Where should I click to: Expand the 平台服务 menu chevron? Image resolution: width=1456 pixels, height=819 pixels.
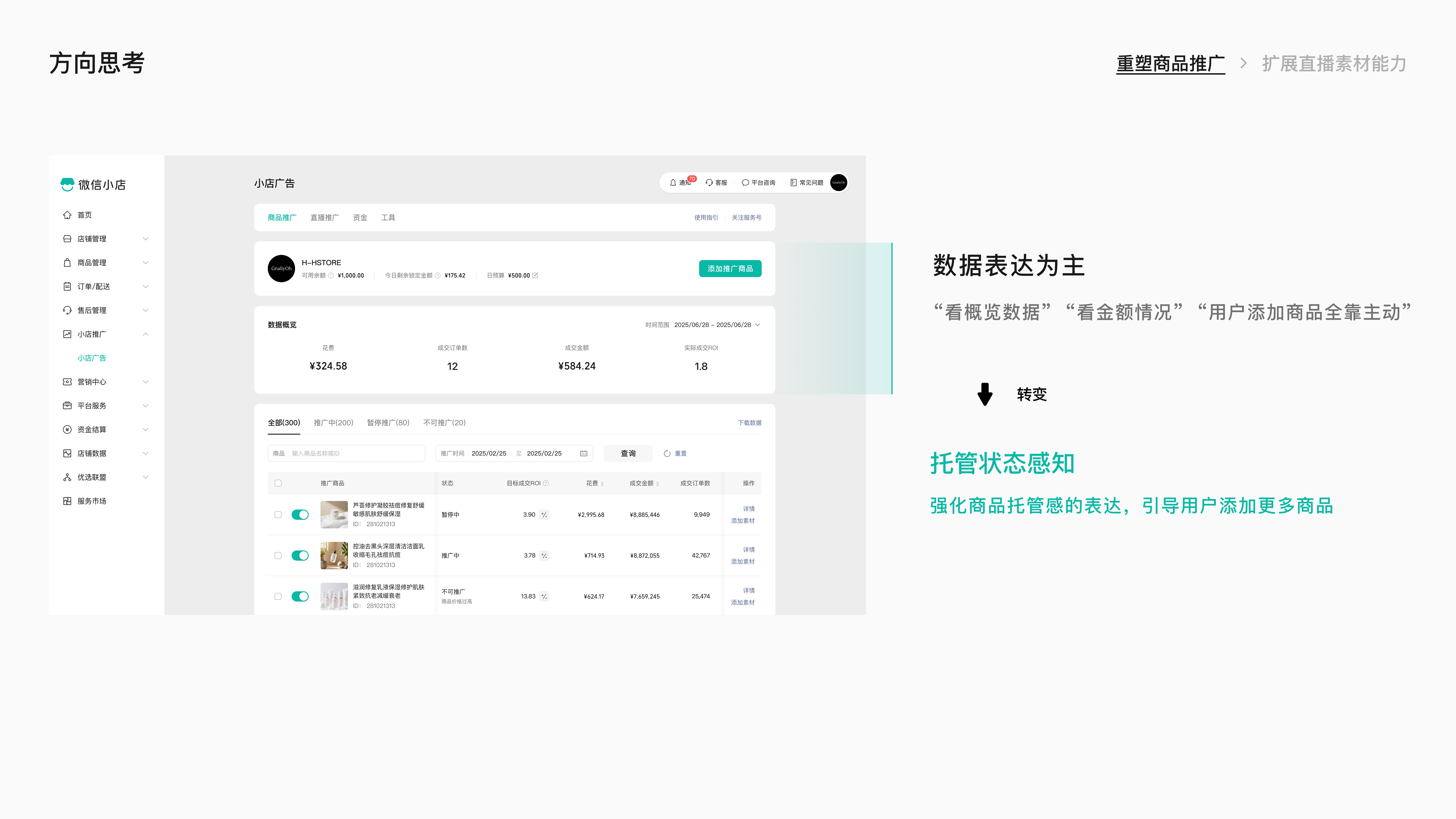[145, 405]
